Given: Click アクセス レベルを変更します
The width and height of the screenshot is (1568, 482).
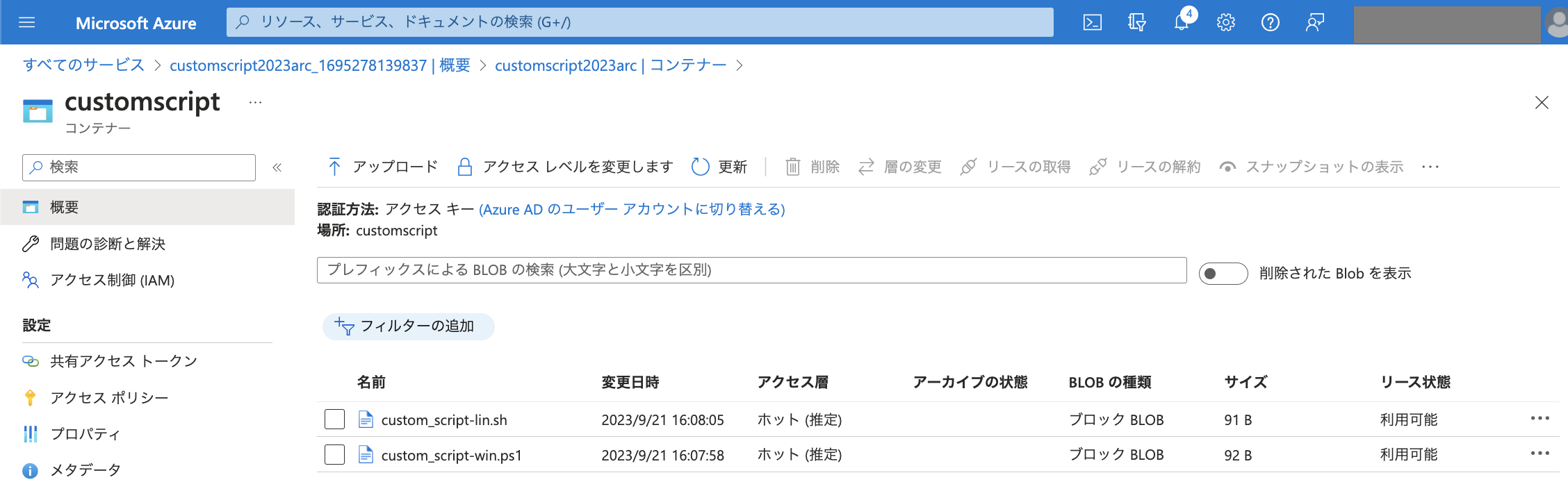Looking at the screenshot, I should (565, 167).
